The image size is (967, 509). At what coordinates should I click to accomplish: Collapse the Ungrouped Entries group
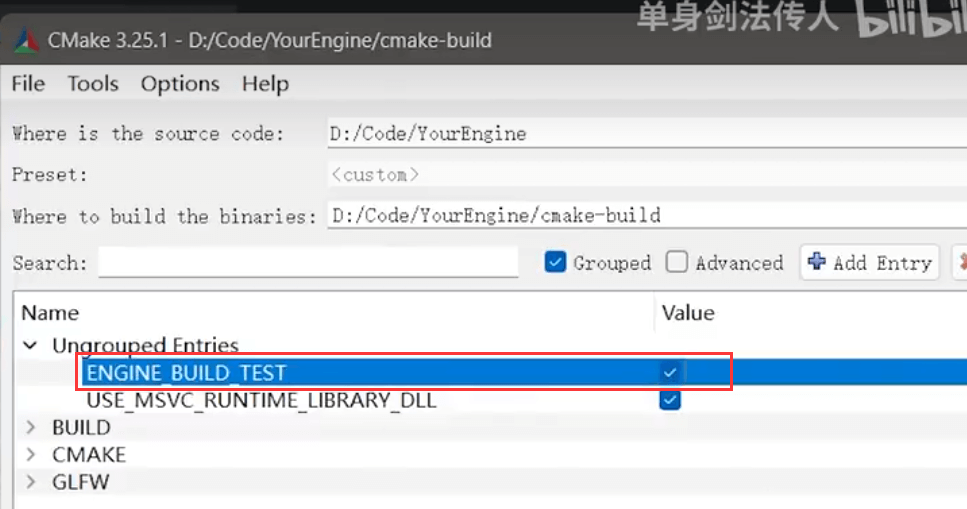click(x=30, y=346)
